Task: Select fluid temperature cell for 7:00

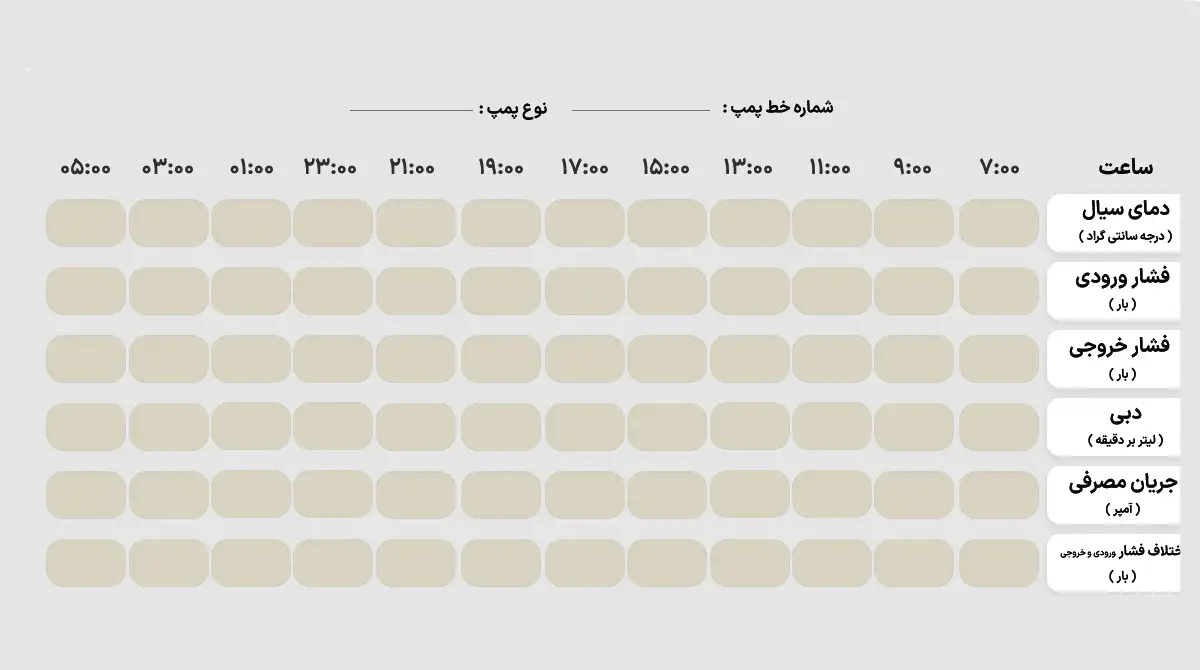Action: tap(999, 223)
